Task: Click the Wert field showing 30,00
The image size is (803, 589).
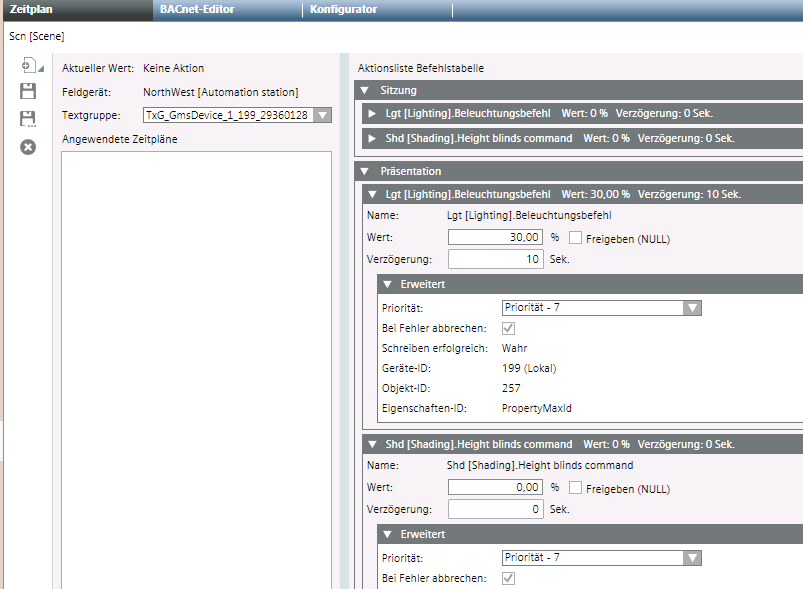Action: [x=496, y=238]
